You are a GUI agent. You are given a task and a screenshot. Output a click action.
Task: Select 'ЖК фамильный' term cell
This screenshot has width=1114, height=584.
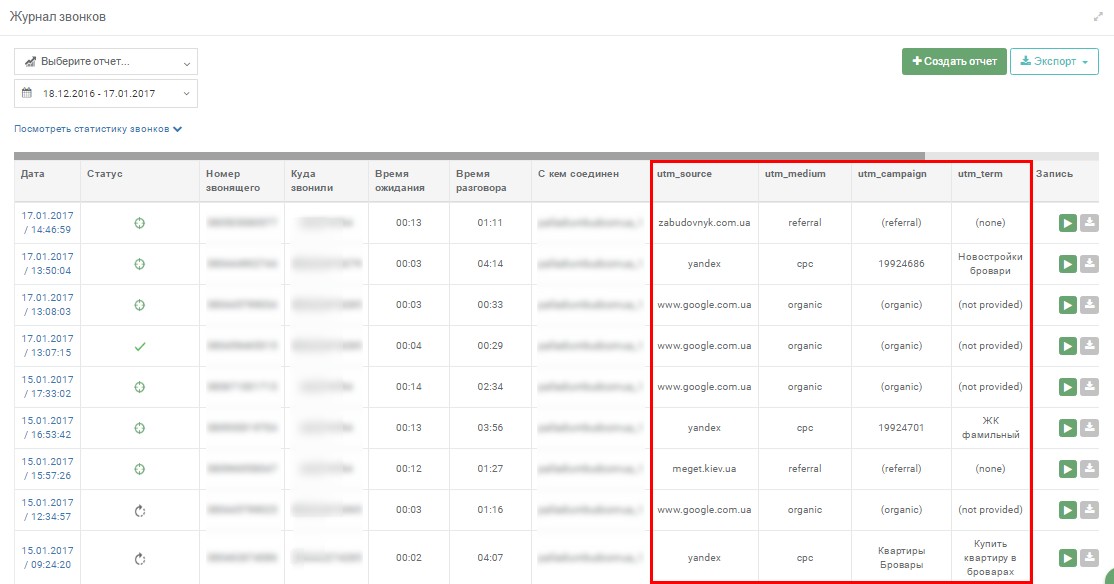(x=990, y=428)
